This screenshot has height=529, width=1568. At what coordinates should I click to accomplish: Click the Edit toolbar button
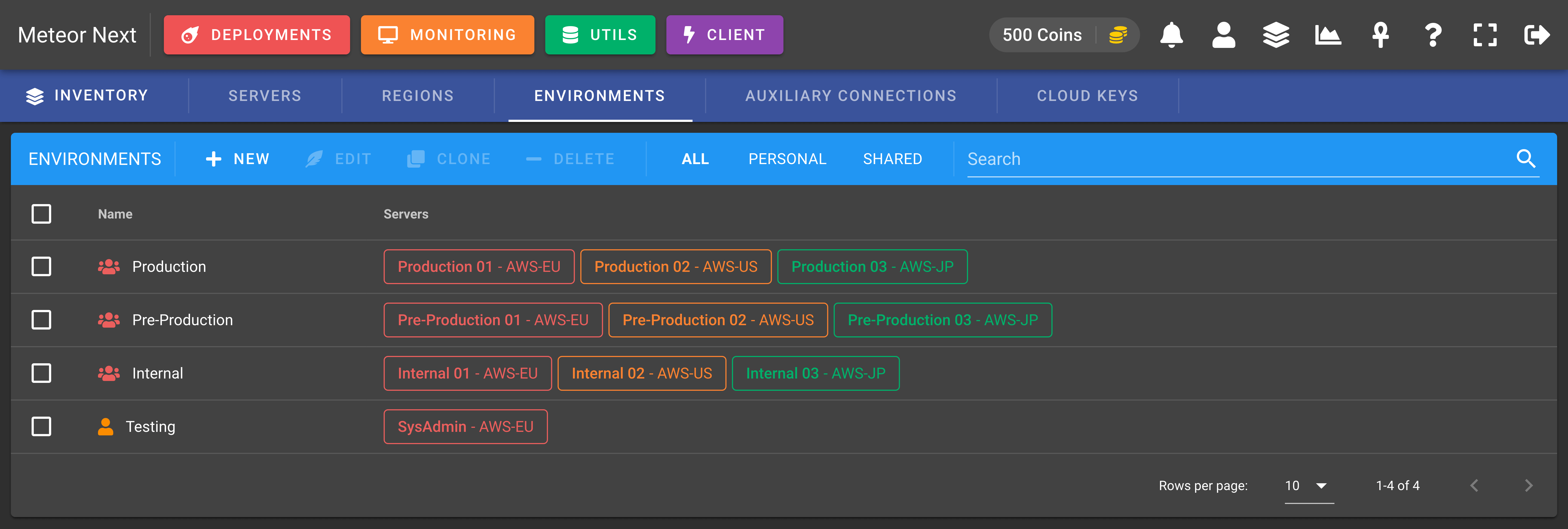point(338,159)
